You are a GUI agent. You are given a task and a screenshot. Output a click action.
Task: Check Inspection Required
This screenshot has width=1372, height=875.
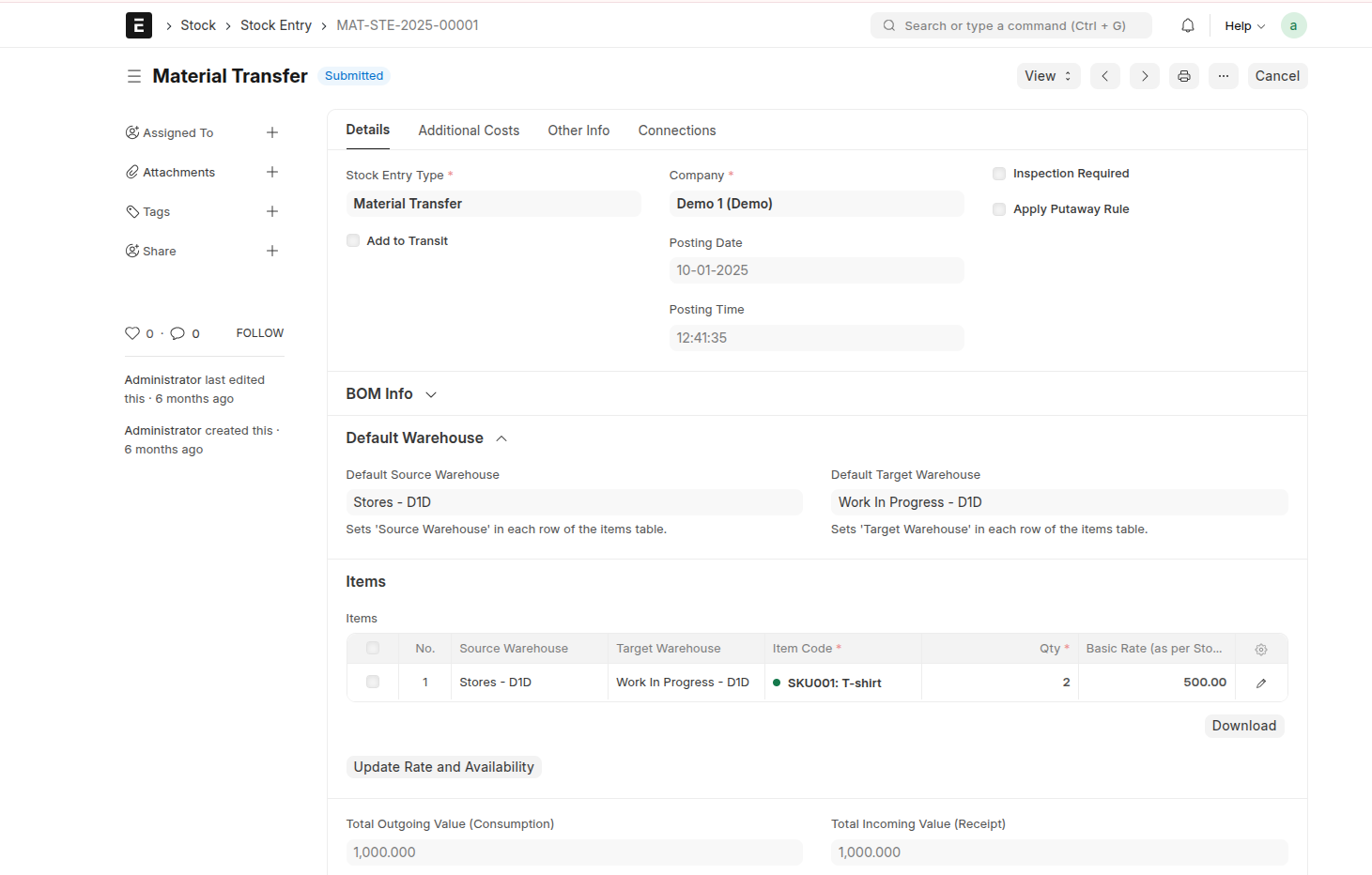998,173
